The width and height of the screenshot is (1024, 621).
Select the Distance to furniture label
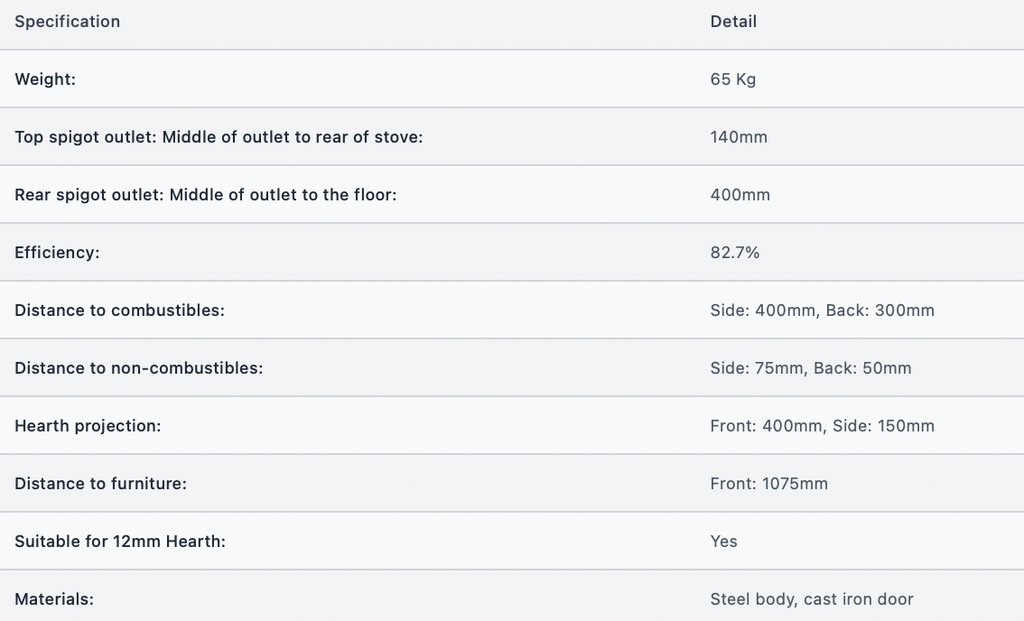pos(101,484)
